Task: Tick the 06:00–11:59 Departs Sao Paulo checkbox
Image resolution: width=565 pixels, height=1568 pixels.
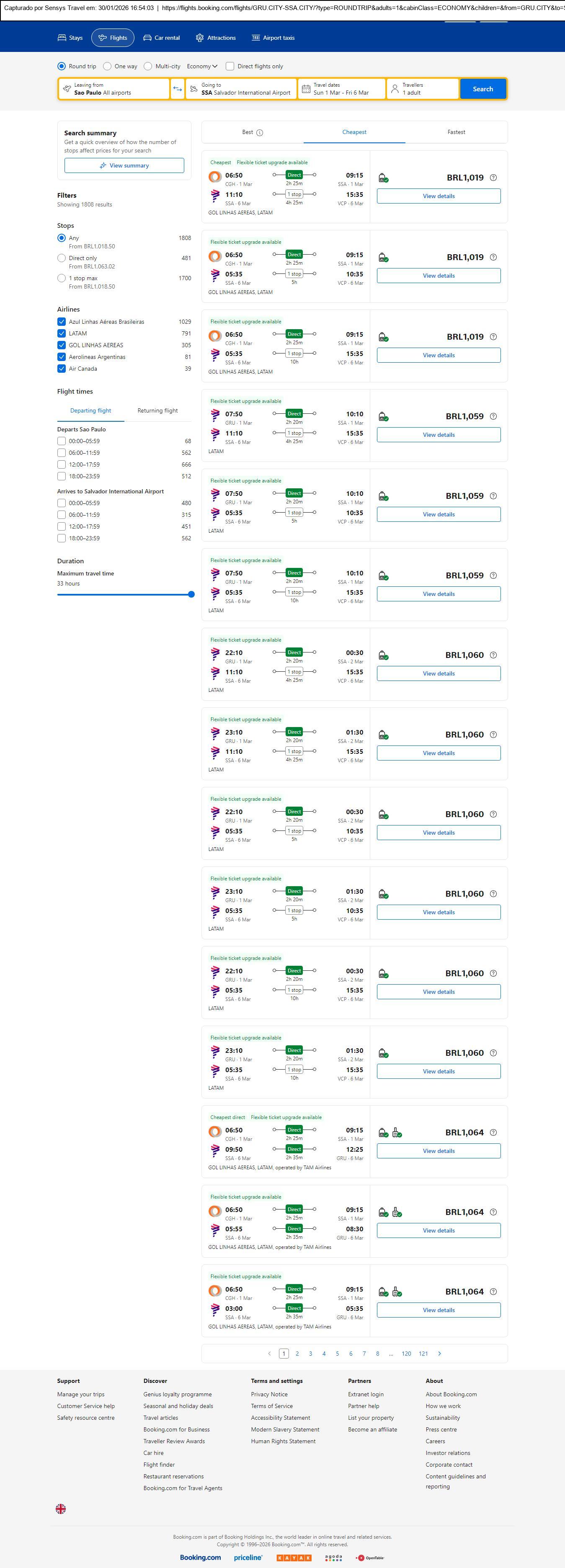Action: 62,453
